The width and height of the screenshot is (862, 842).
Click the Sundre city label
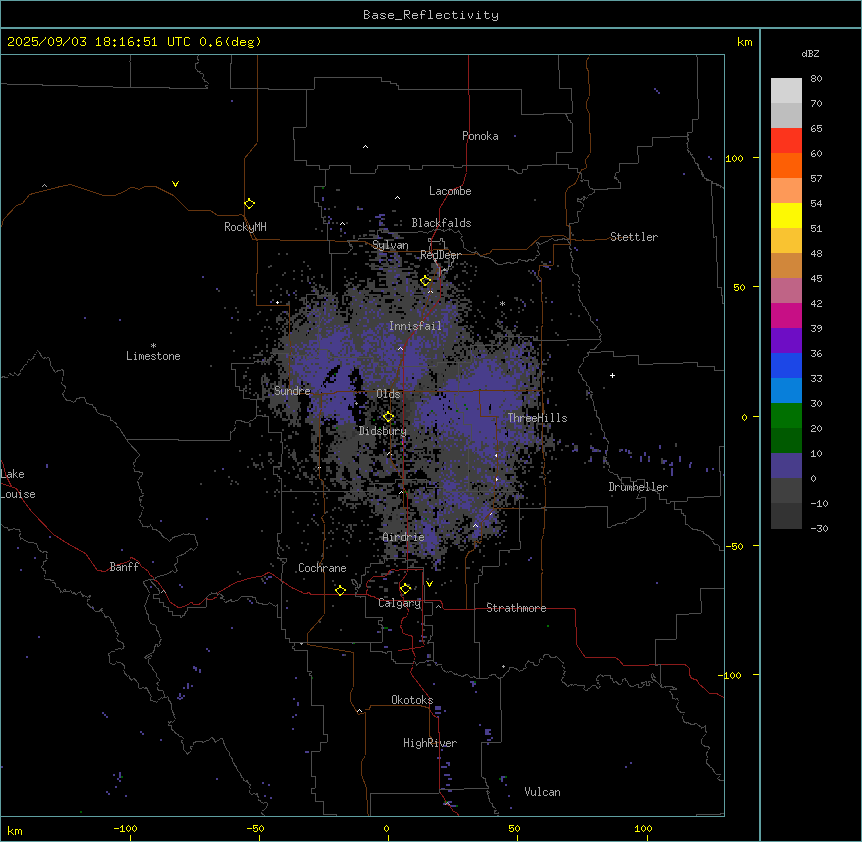[292, 391]
